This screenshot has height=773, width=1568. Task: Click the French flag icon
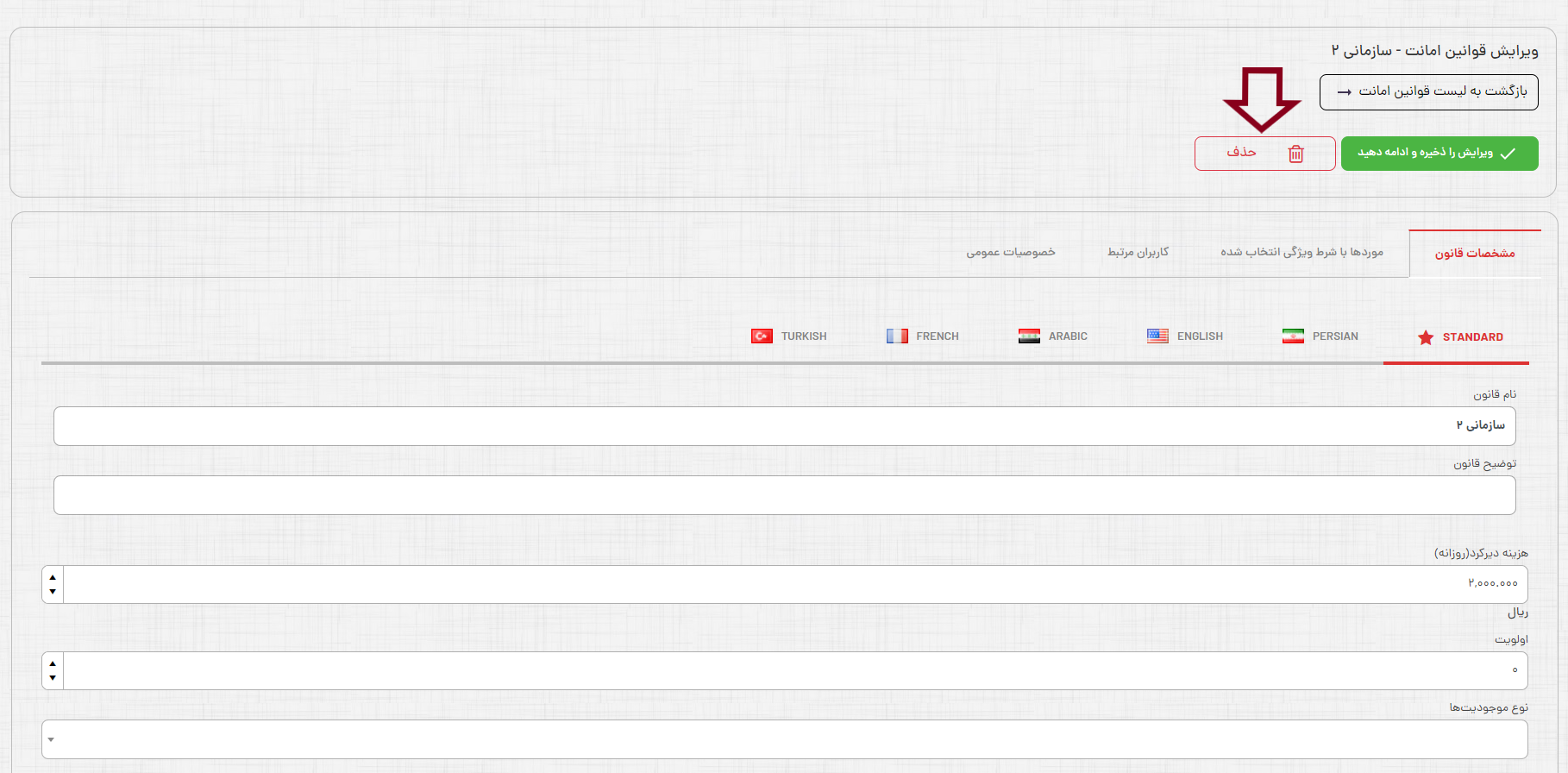coord(897,336)
